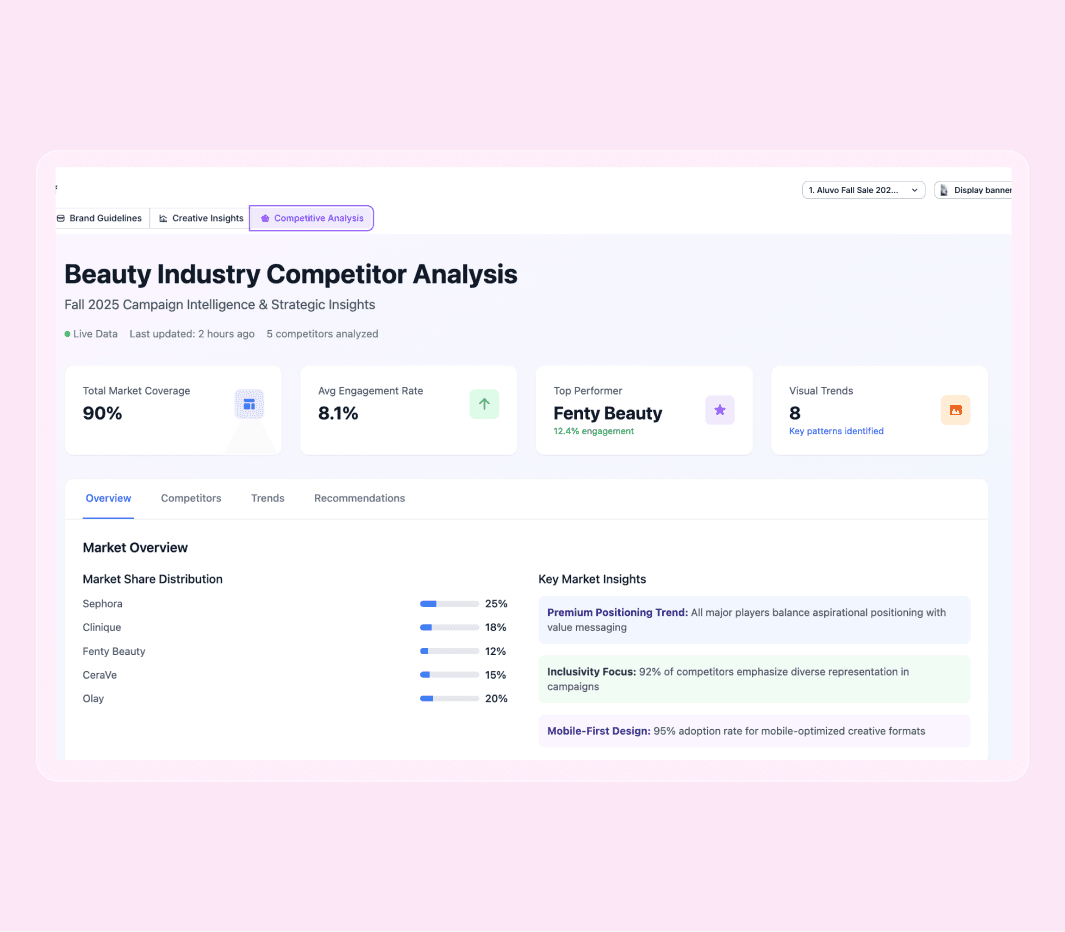Click the Mobile-First Design insight card
Image resolution: width=1065 pixels, height=932 pixels.
click(754, 732)
